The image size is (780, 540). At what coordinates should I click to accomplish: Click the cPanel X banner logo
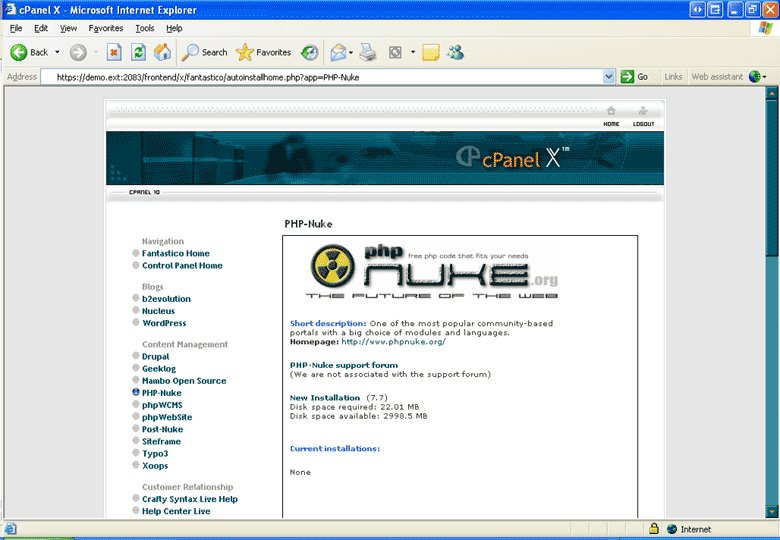click(512, 158)
